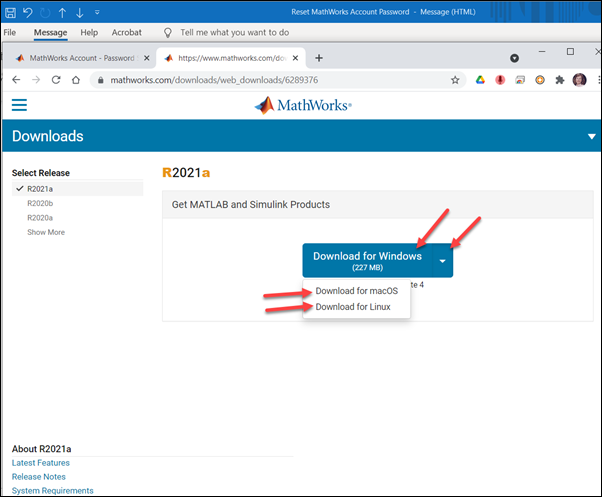Choose Download for Linux

coord(353,307)
